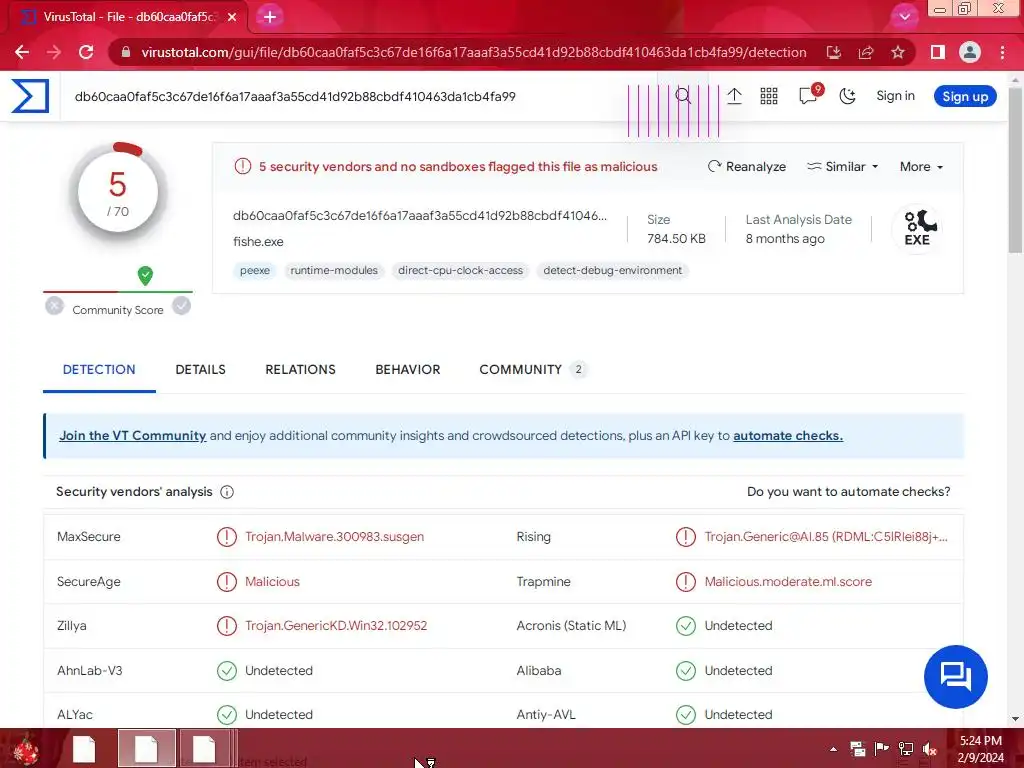Click the Sign in link

click(x=895, y=95)
